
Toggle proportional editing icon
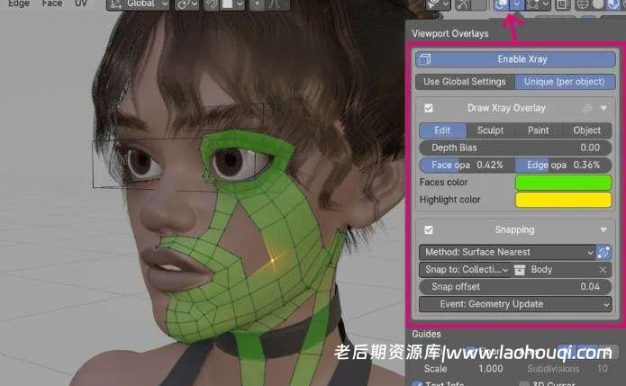coord(257,4)
